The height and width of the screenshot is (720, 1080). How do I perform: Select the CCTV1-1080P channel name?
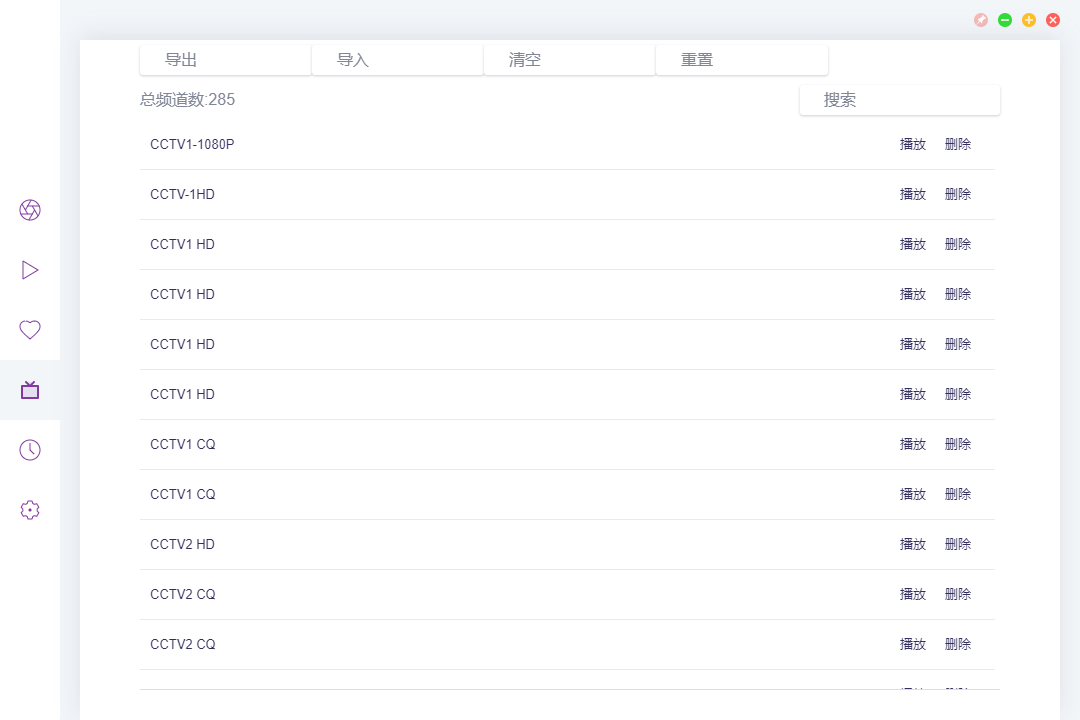[x=192, y=144]
